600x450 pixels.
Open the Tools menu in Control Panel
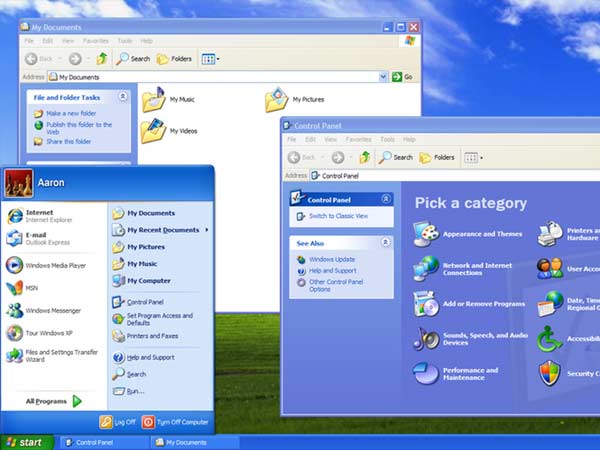click(387, 139)
